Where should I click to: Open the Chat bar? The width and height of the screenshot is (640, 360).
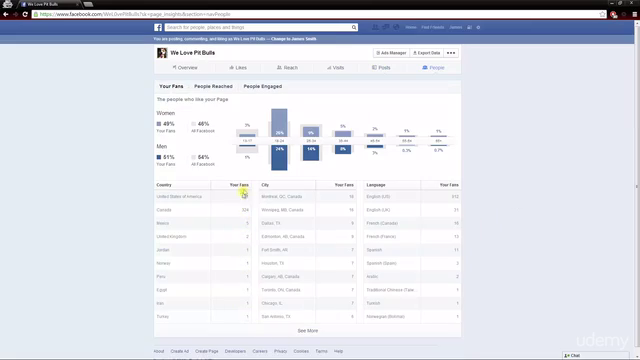click(596, 356)
